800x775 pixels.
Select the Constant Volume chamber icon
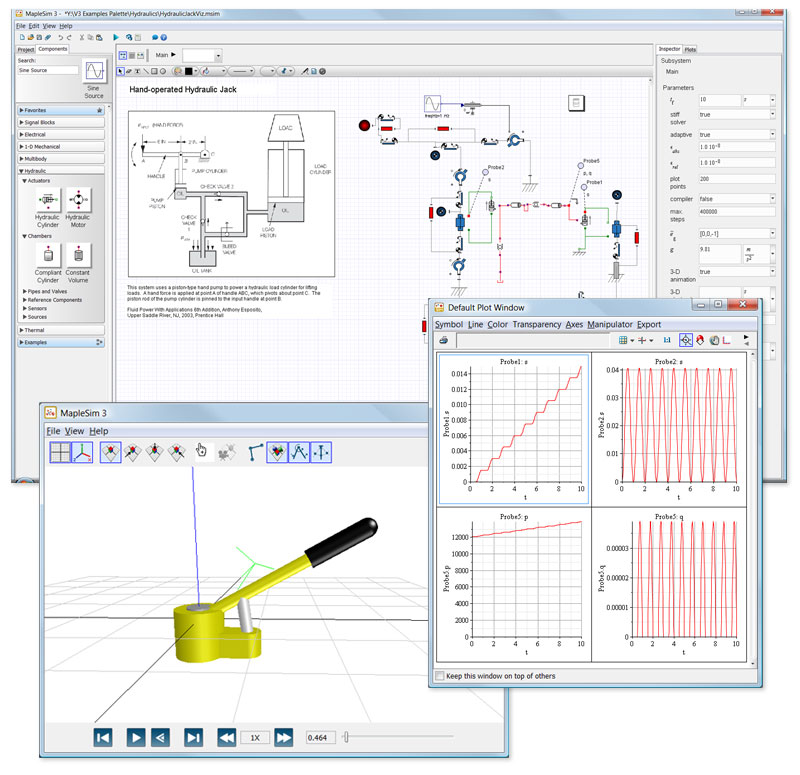pos(78,256)
